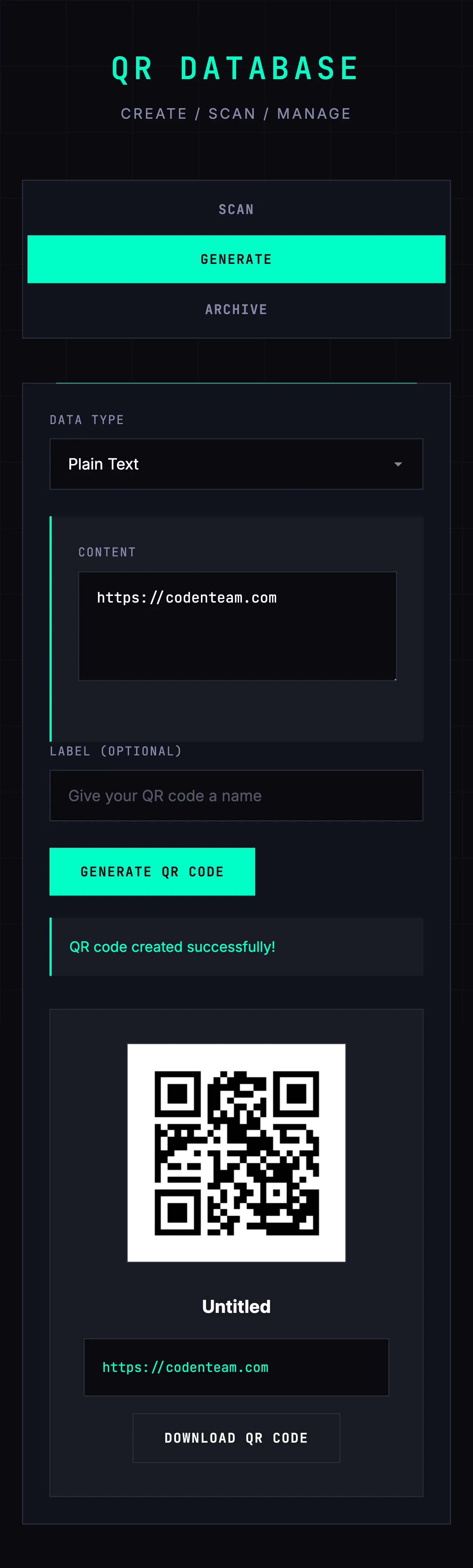Click the QR code success message

tap(172, 946)
